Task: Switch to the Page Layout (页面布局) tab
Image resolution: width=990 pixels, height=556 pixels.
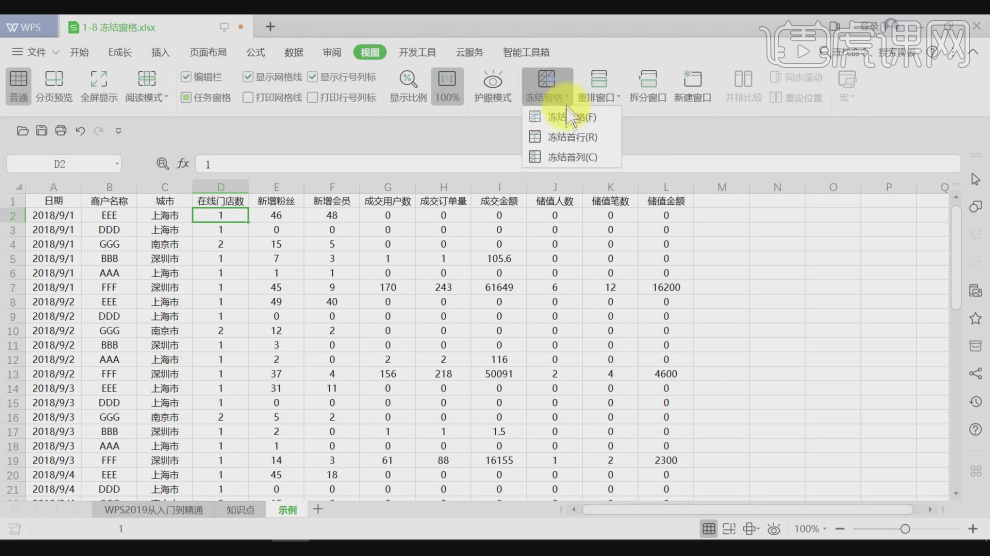Action: coord(208,52)
